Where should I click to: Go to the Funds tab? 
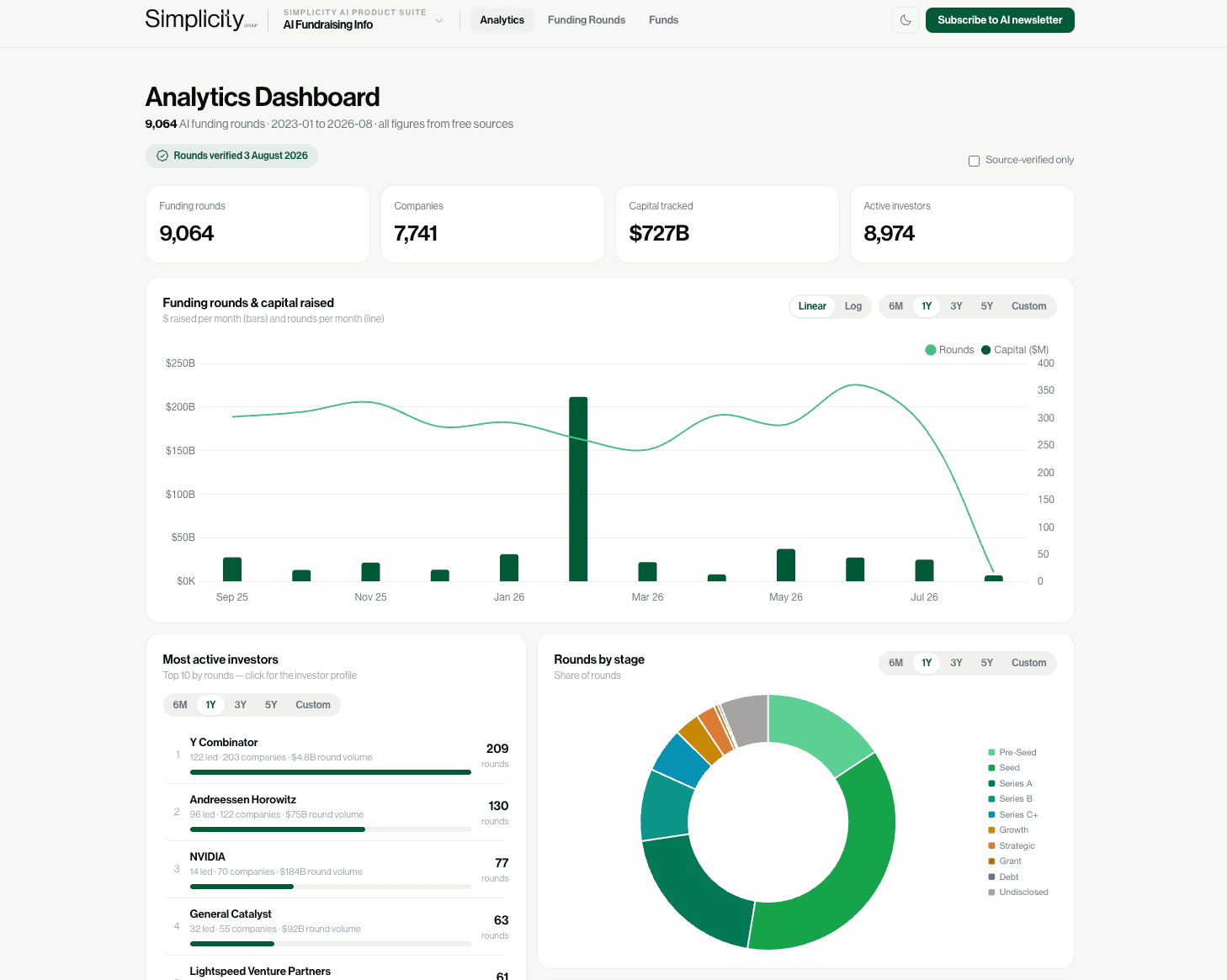click(x=663, y=20)
